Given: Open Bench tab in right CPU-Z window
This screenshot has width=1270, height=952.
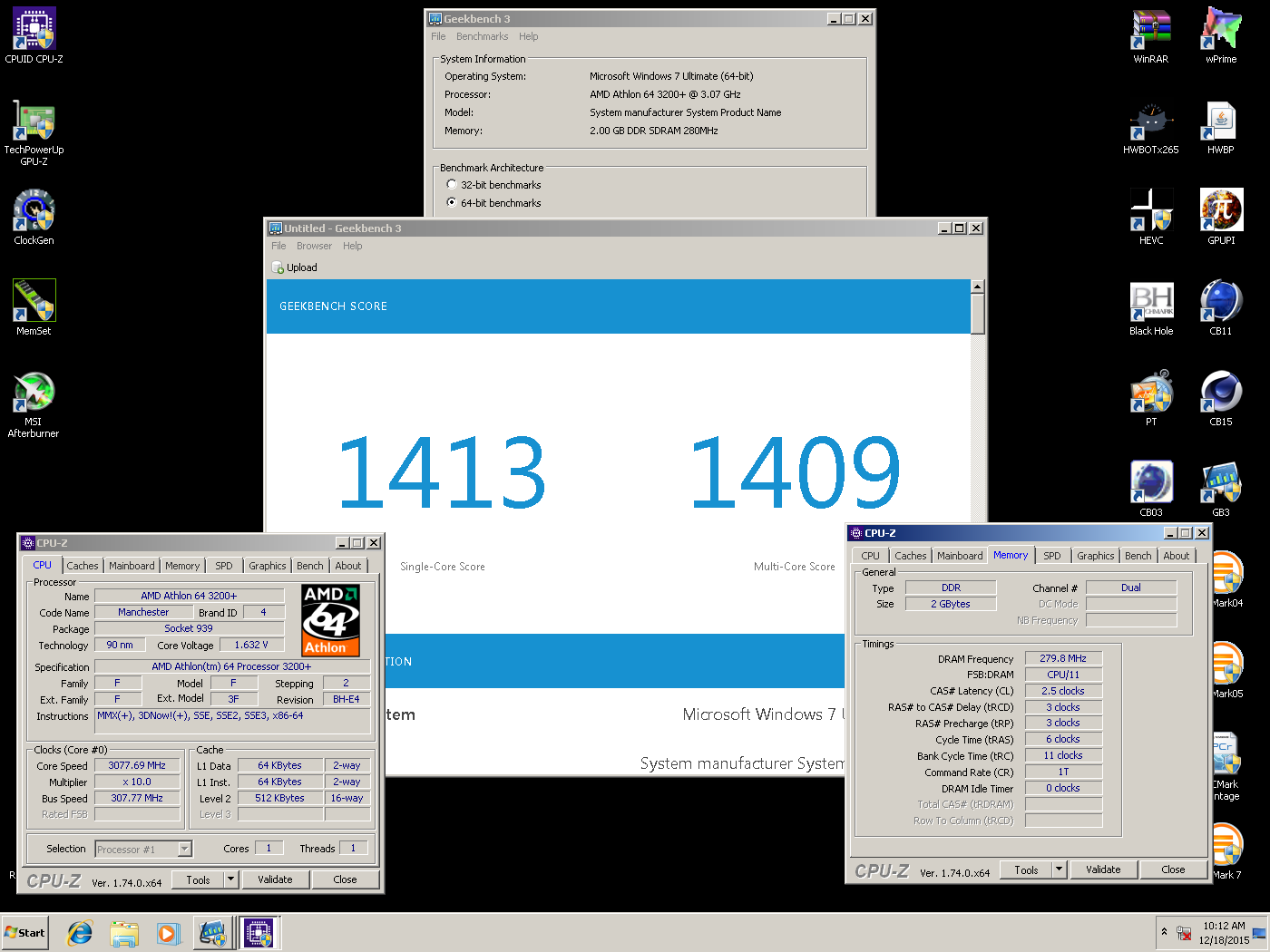Looking at the screenshot, I should [x=1138, y=556].
